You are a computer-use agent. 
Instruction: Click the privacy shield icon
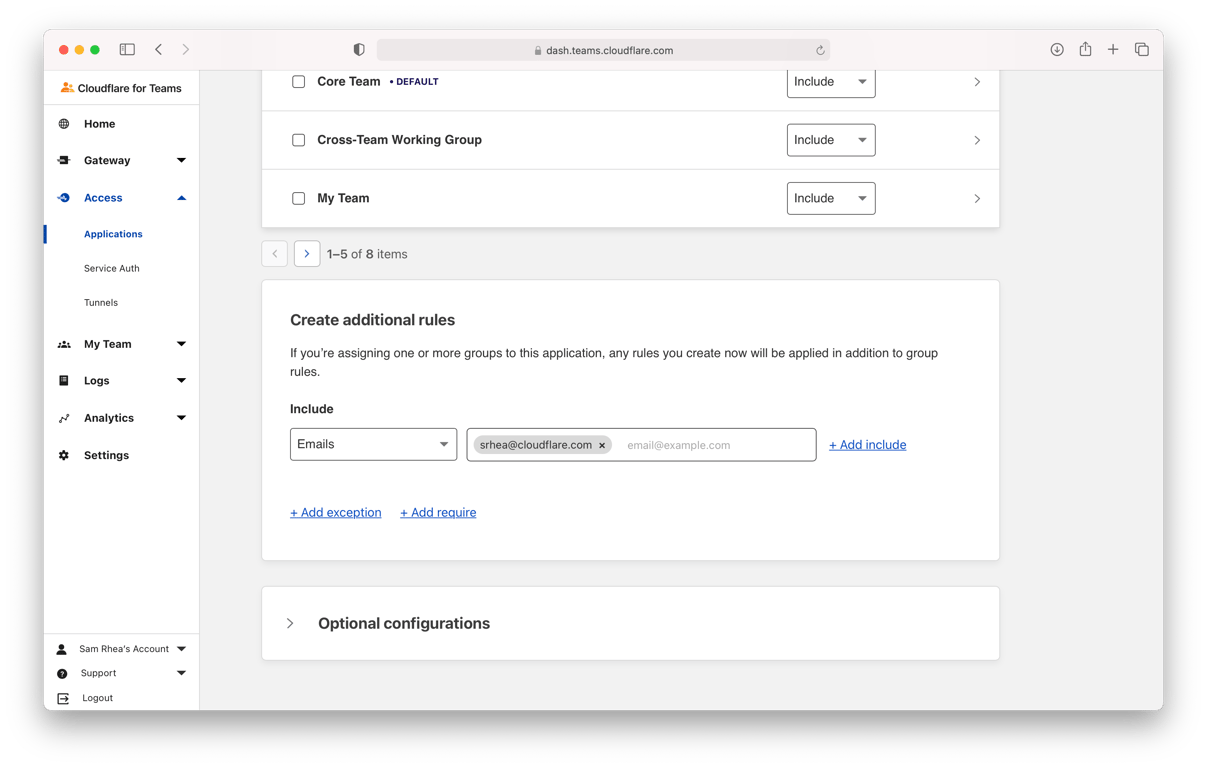click(x=359, y=49)
